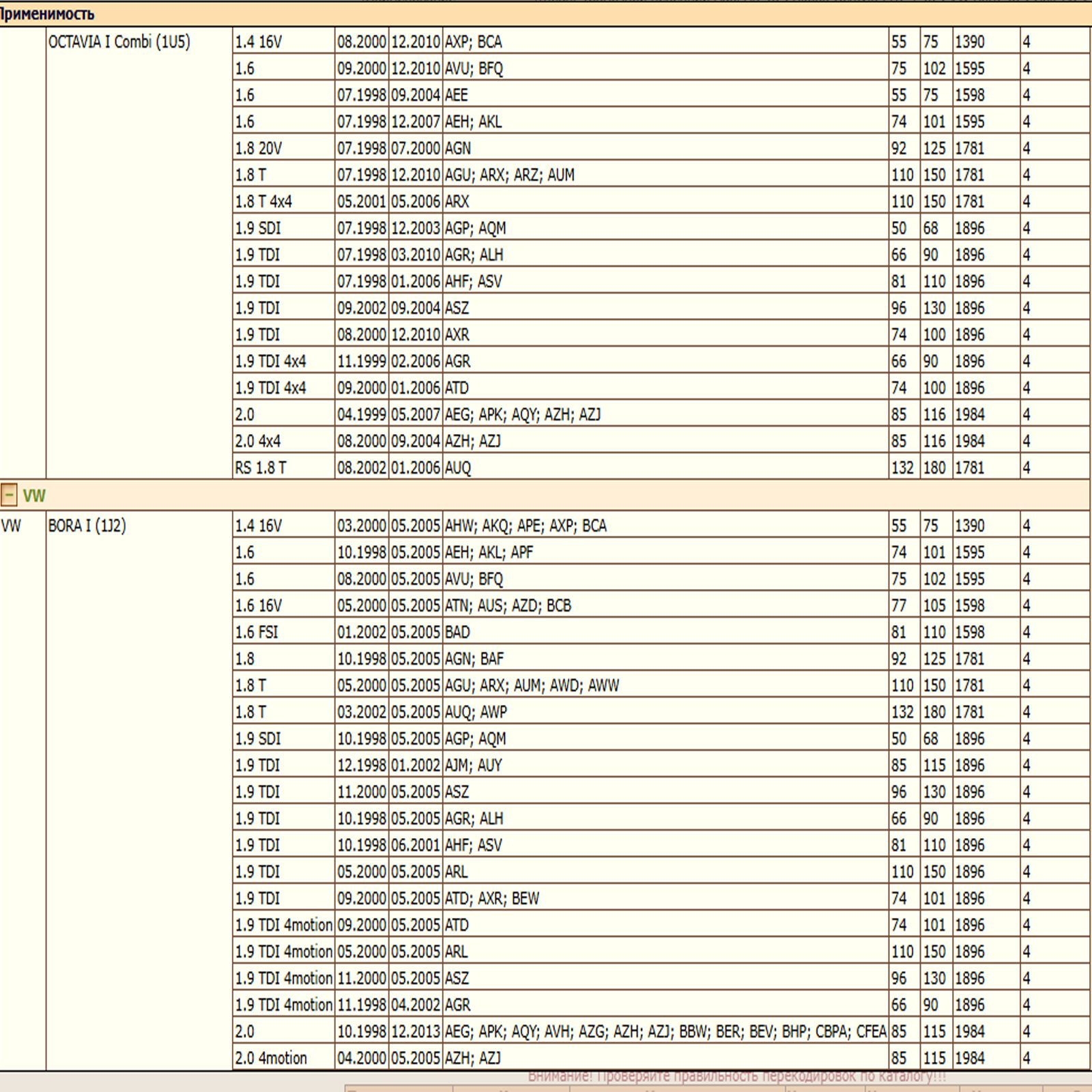Click the date 04.2002 cell

416,1005
